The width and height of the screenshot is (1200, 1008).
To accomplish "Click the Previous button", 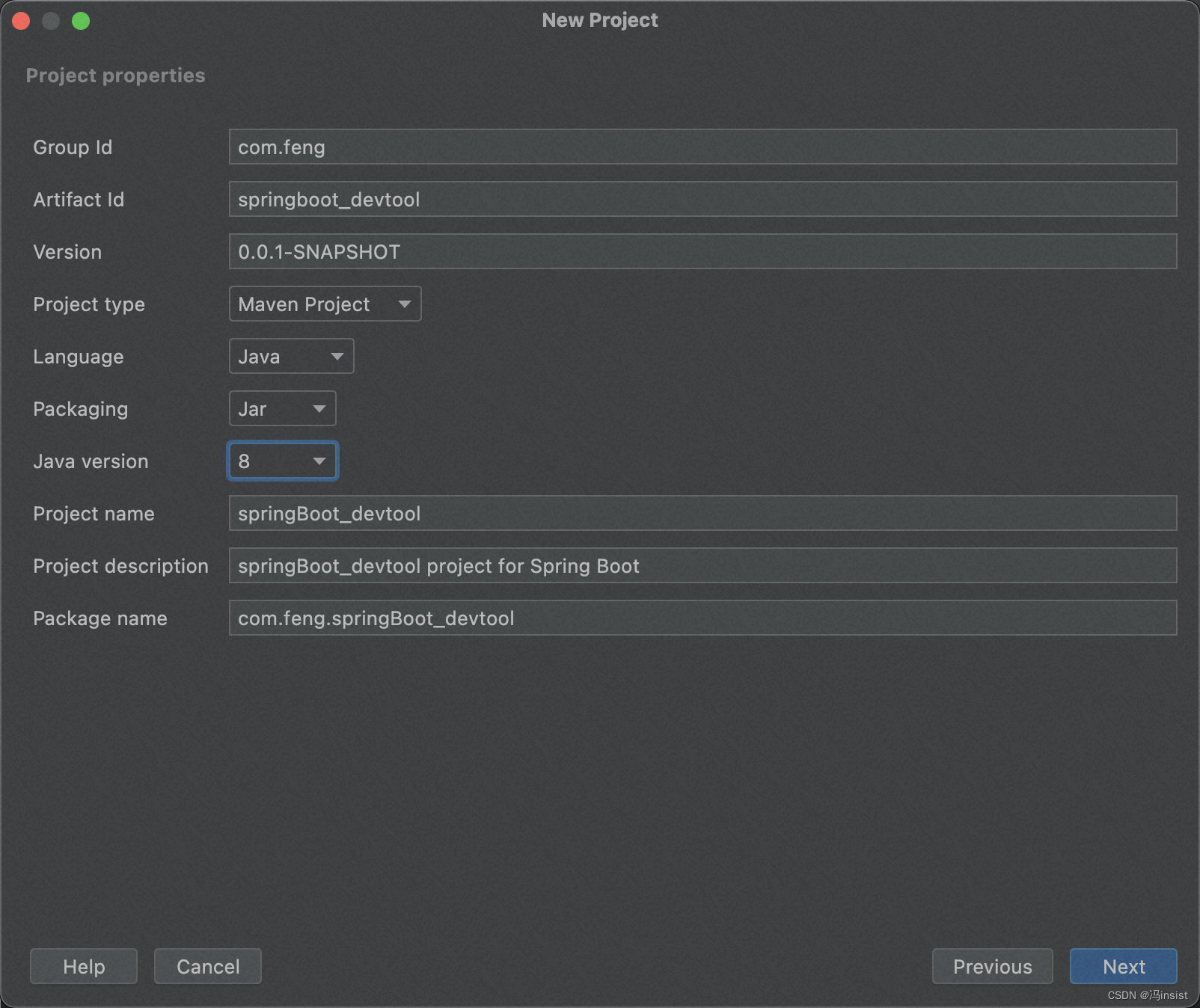I will [992, 966].
